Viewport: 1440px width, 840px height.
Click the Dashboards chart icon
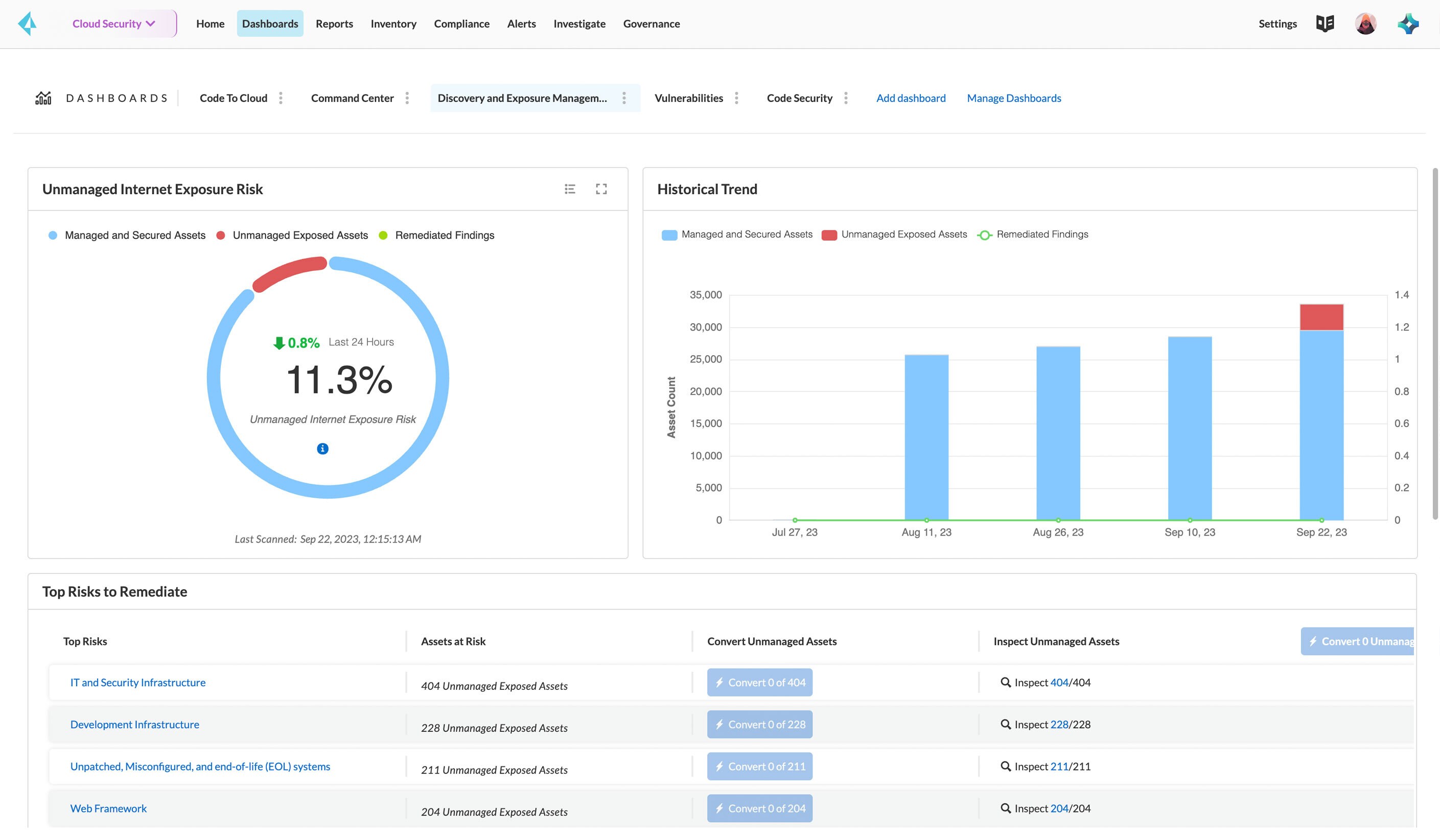click(x=43, y=98)
